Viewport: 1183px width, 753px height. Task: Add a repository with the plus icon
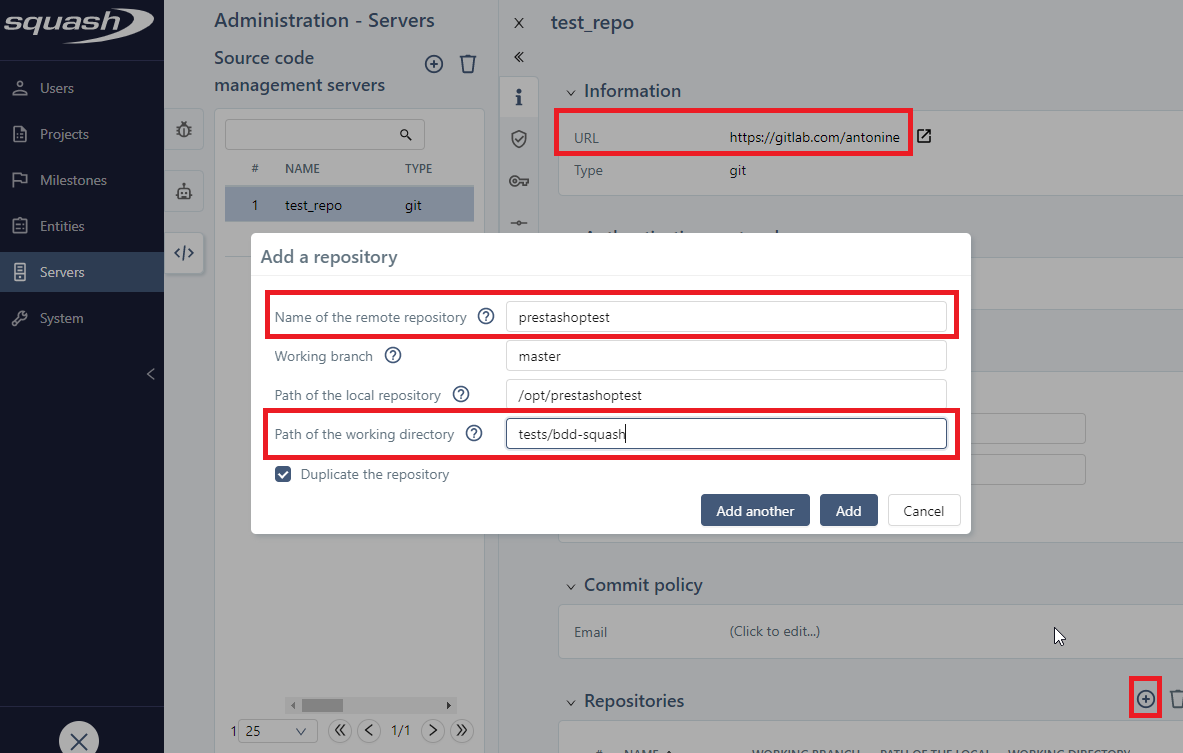tap(1146, 700)
